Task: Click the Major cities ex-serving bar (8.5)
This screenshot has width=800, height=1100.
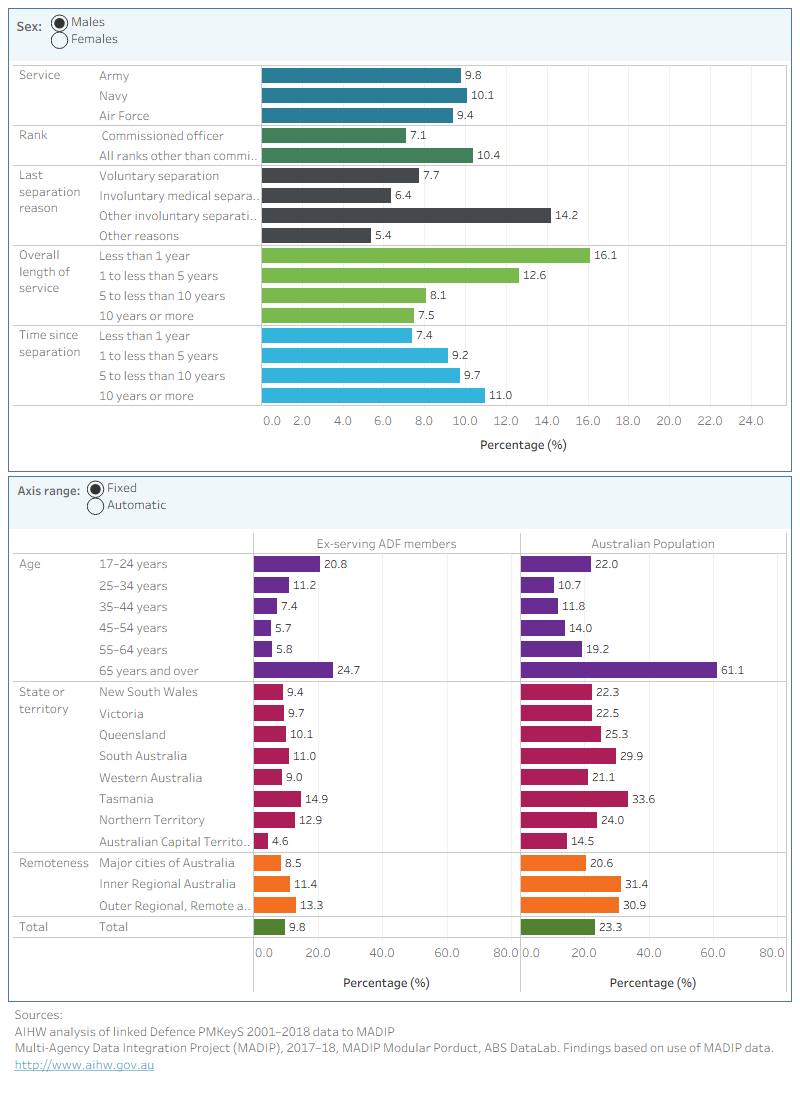Action: coord(267,863)
